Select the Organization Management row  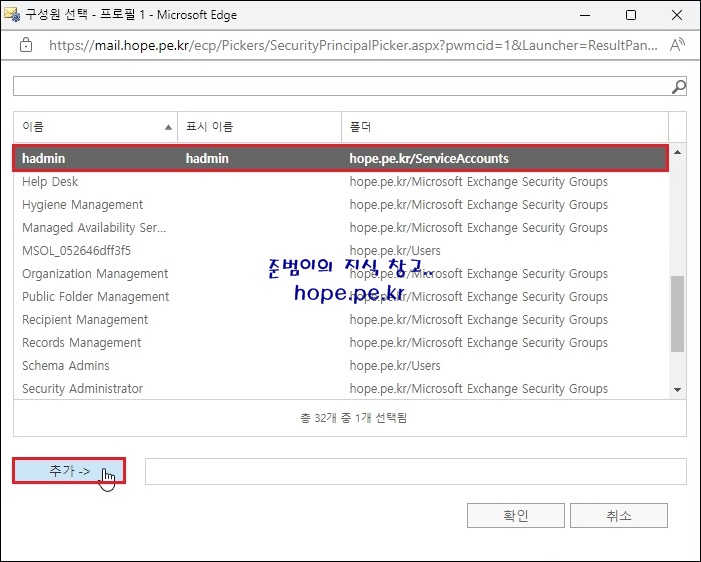341,274
